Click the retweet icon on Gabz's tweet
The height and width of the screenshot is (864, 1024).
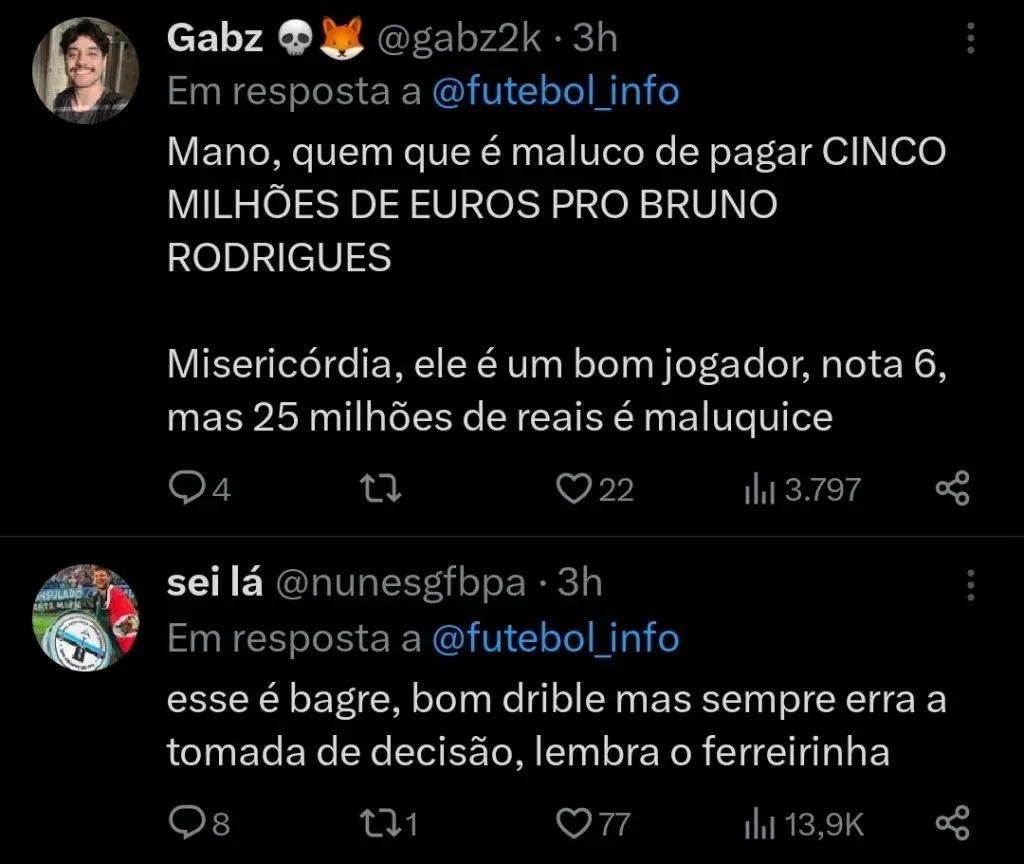380,488
